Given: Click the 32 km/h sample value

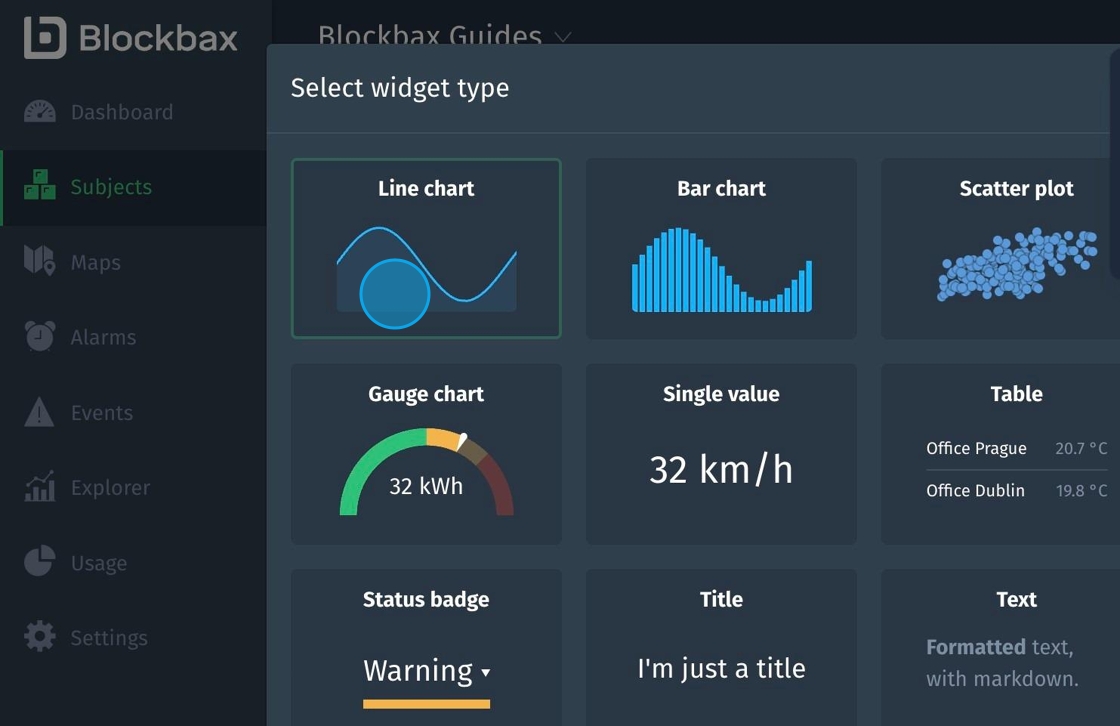Looking at the screenshot, I should tap(721, 469).
